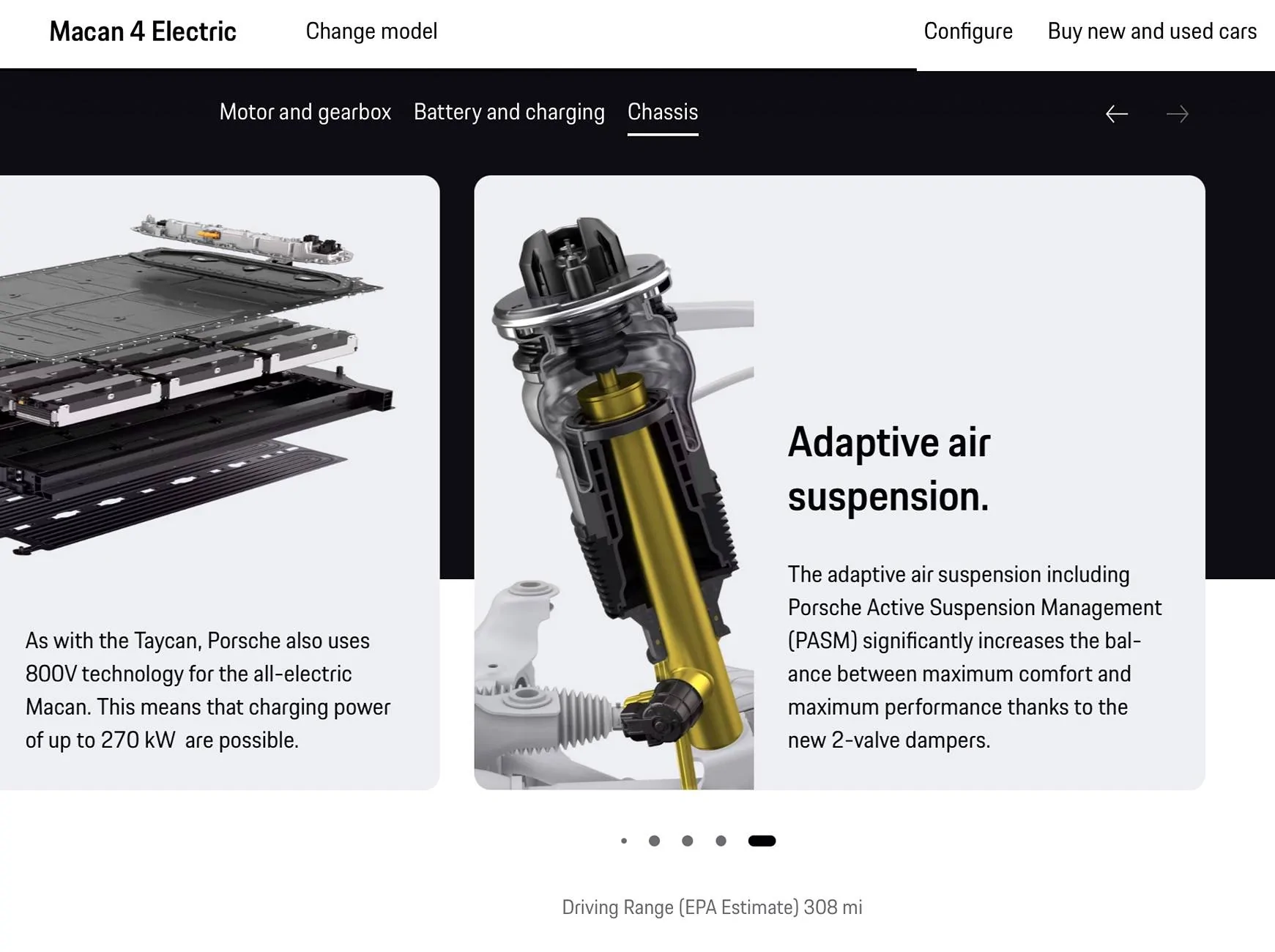Click the Driving Range EPA Estimate text
1275x952 pixels.
[x=712, y=907]
